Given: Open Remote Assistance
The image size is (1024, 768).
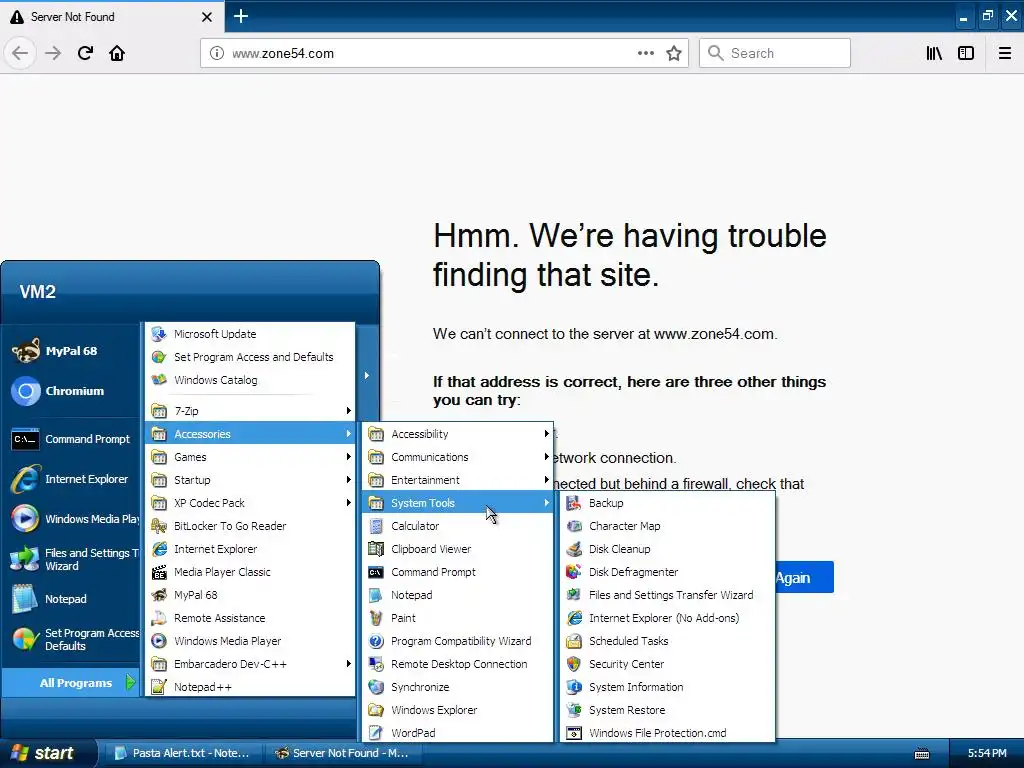Looking at the screenshot, I should [x=251, y=618].
